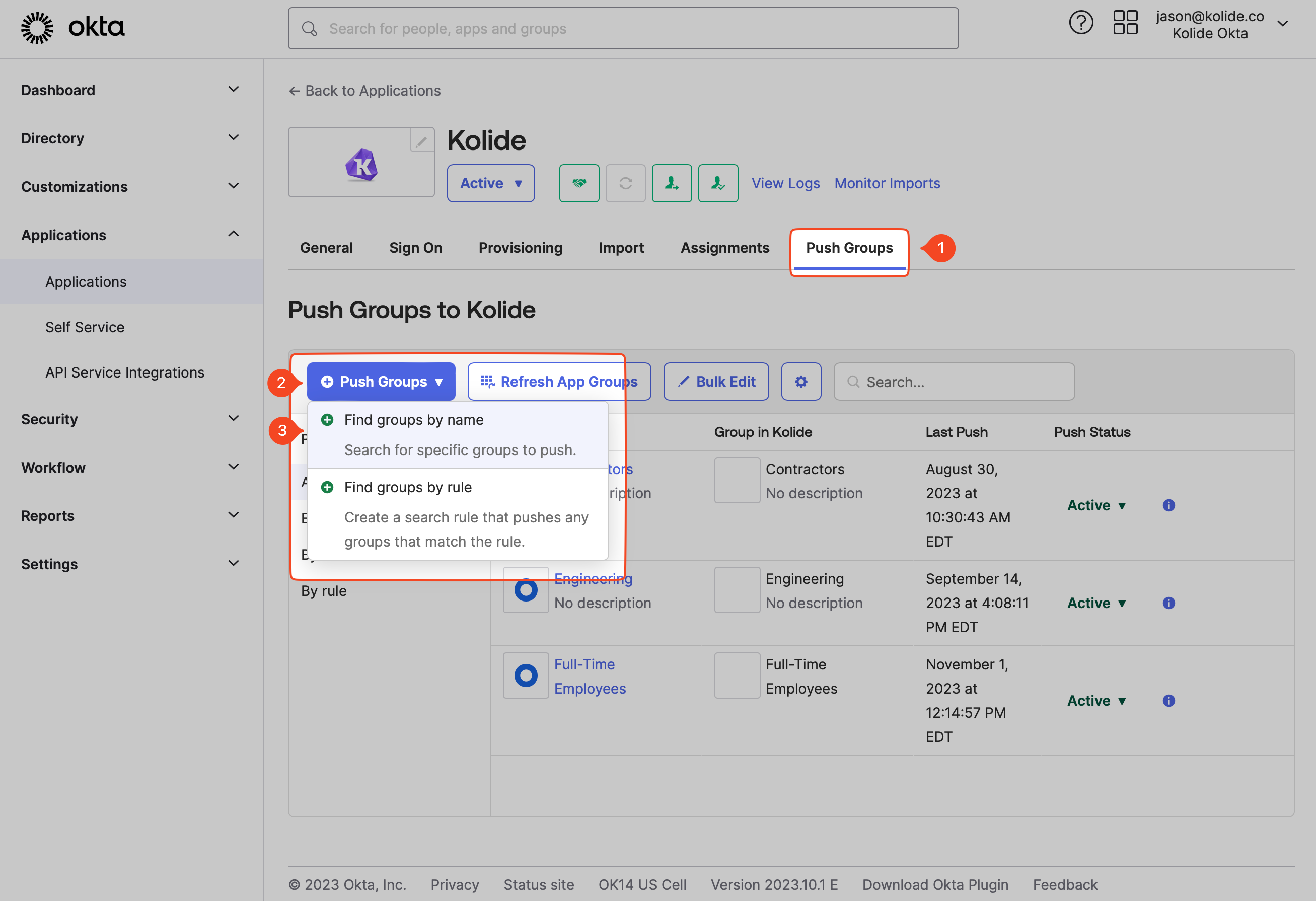
Task: Click info icon in Engineering row
Action: [1168, 603]
